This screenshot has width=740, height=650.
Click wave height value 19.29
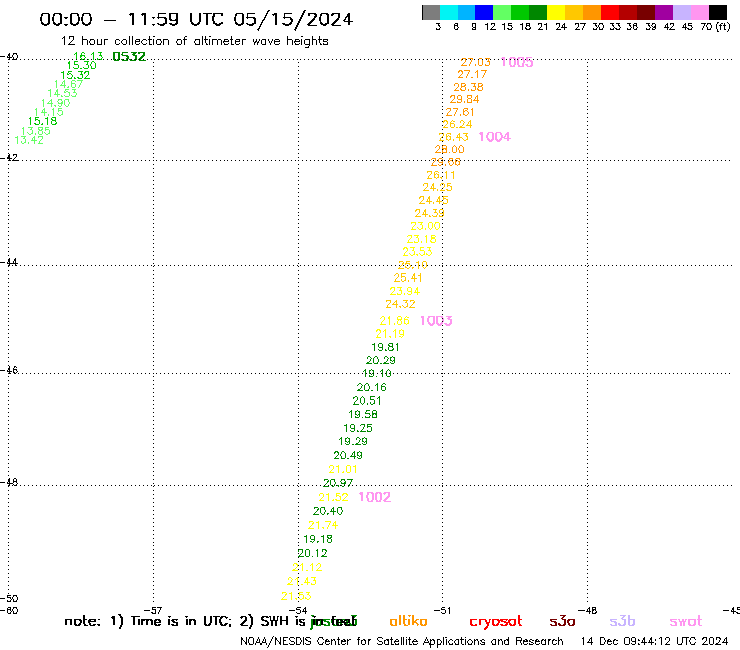353,441
